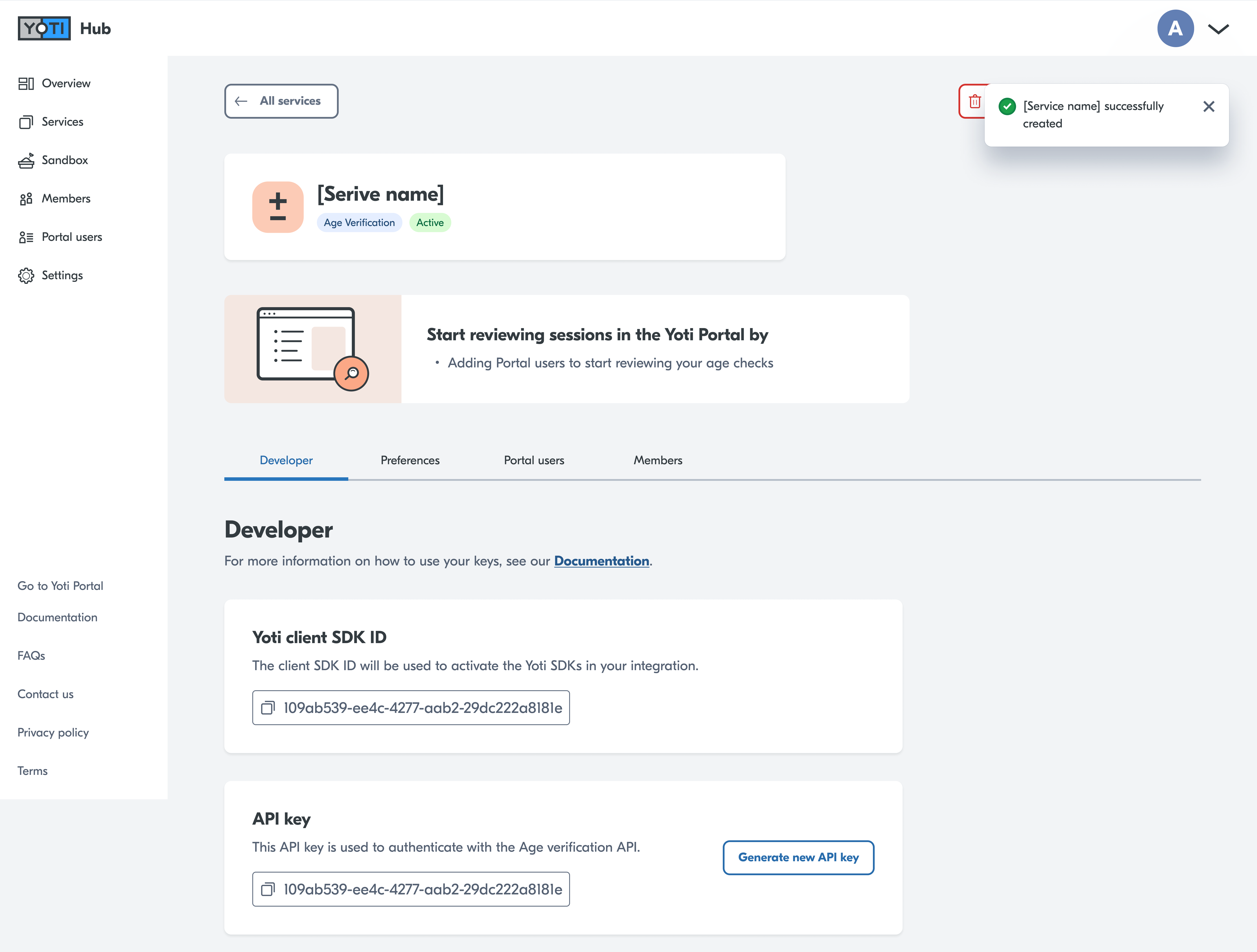Click the Yoti Hub logo
This screenshot has height=952, width=1257.
(44, 28)
